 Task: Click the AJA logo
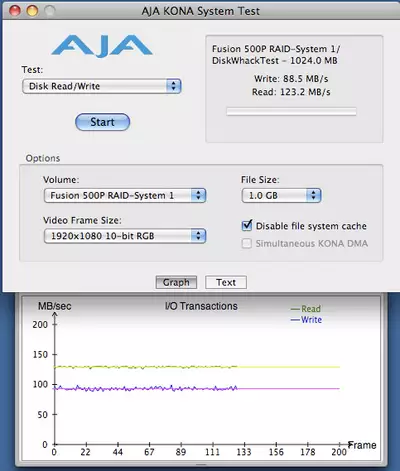(x=102, y=45)
